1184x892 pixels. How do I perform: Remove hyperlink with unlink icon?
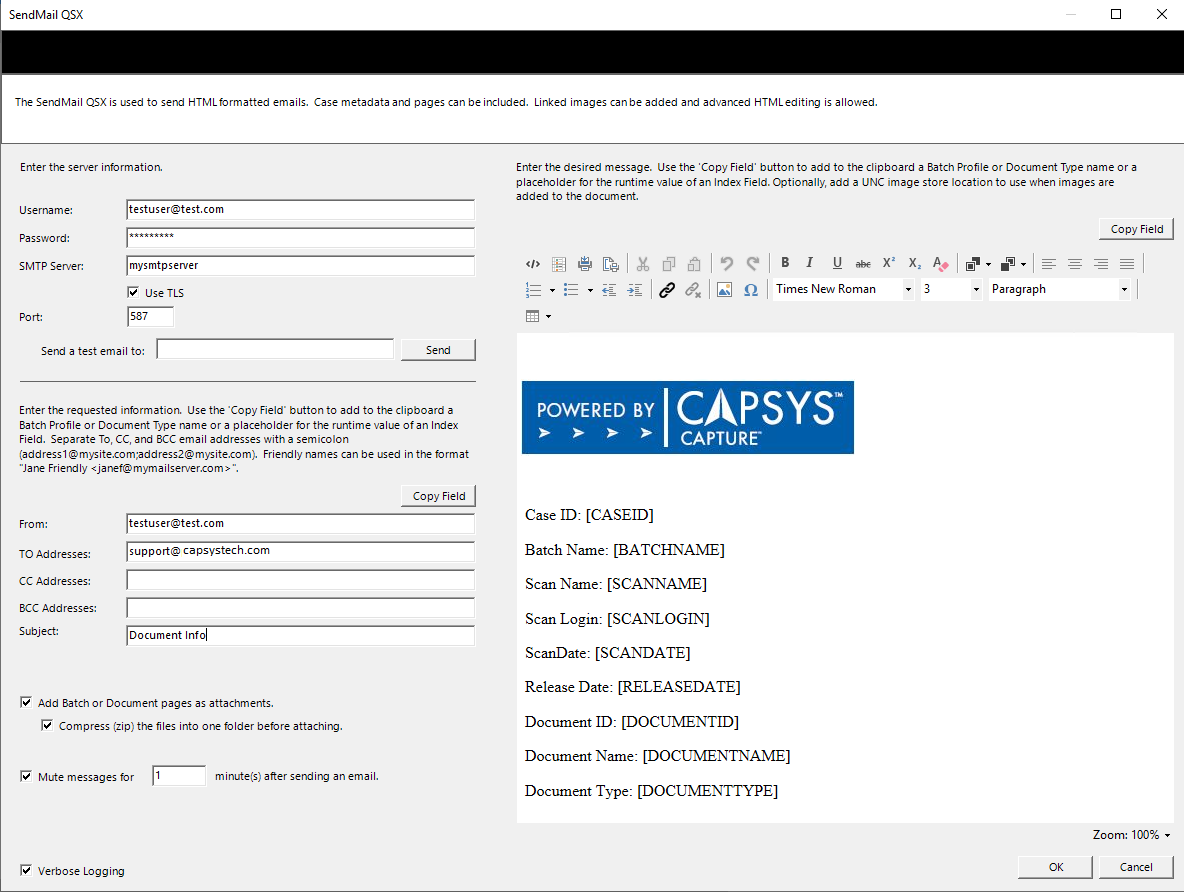pos(693,290)
